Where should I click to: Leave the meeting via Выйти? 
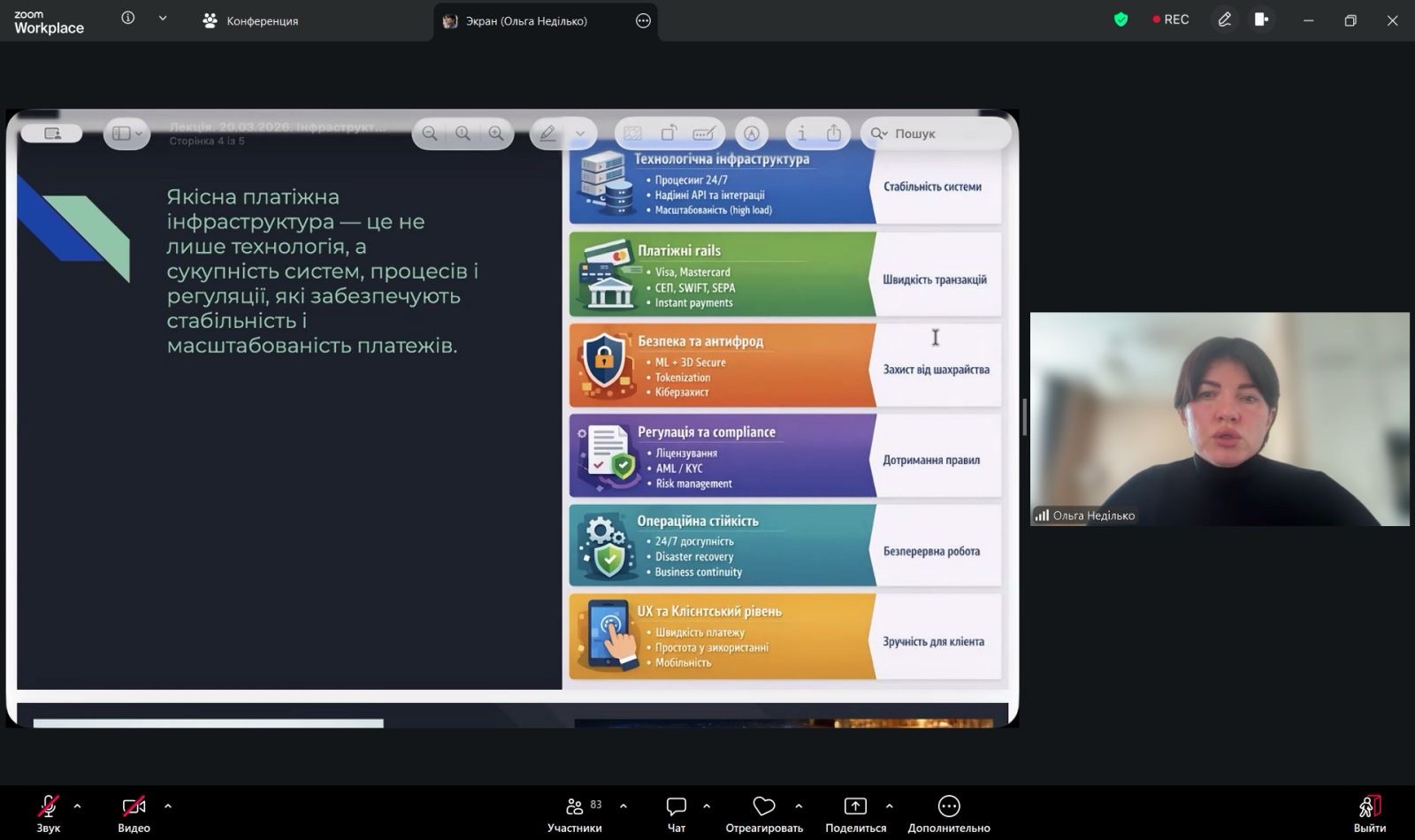click(1369, 806)
